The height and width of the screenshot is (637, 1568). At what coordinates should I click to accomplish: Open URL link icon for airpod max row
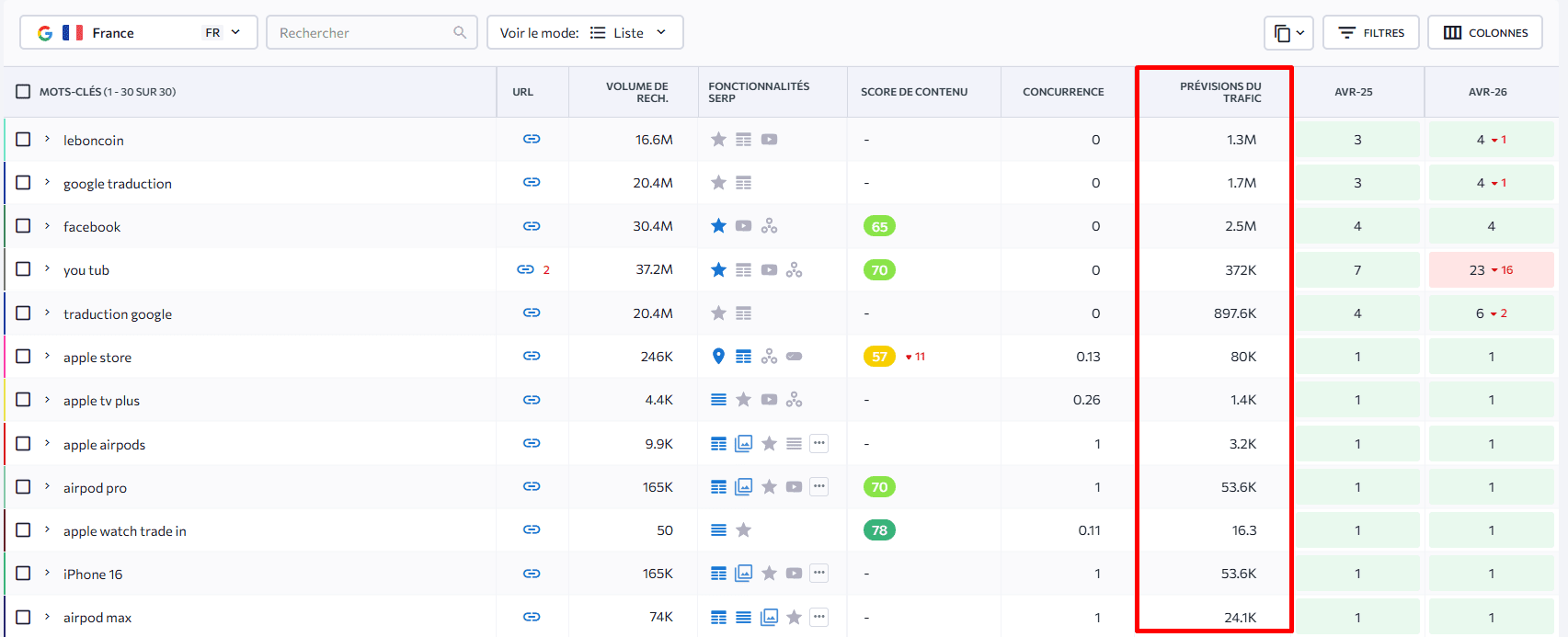click(x=532, y=617)
